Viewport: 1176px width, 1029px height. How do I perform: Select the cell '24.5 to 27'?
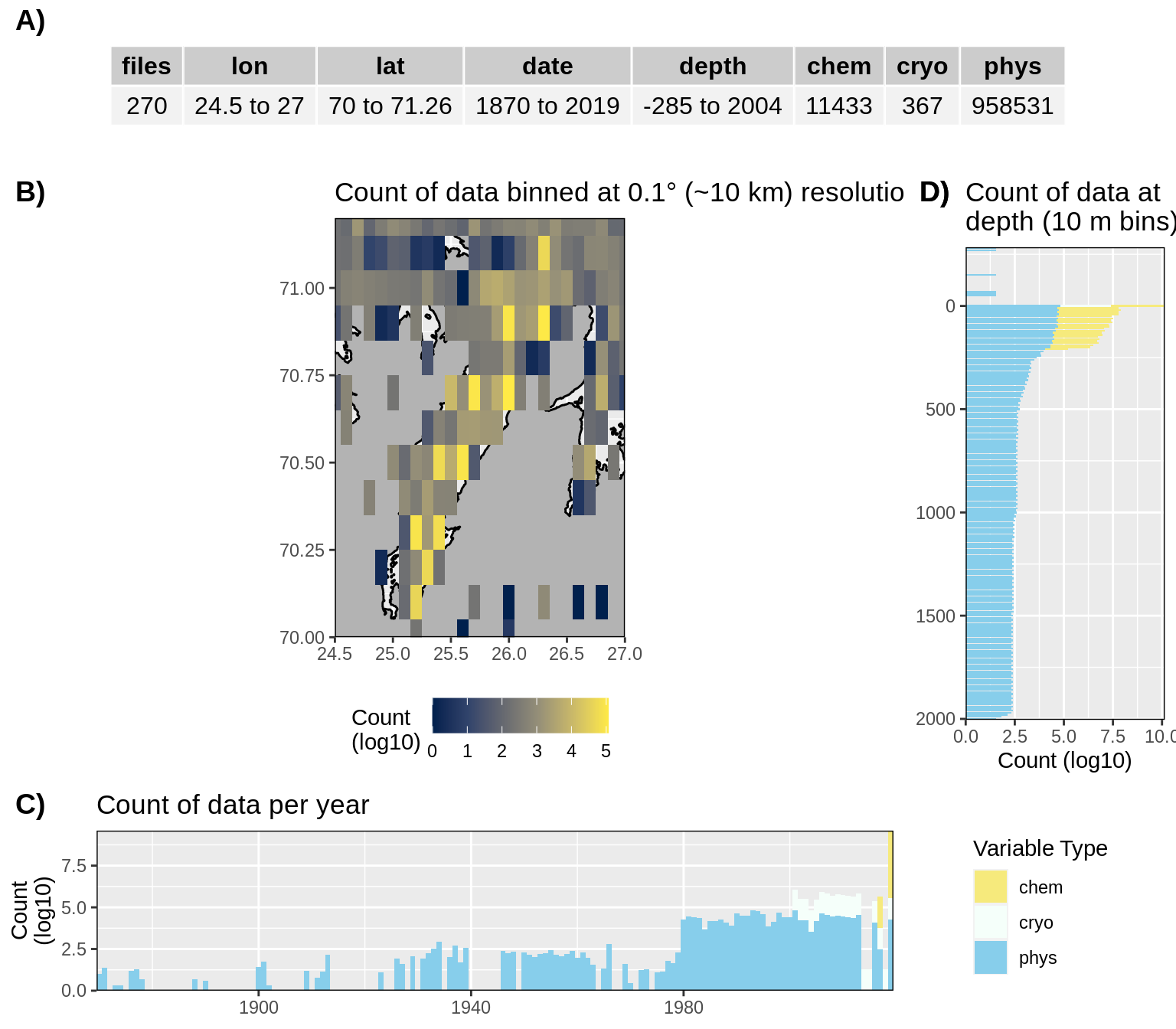(250, 106)
